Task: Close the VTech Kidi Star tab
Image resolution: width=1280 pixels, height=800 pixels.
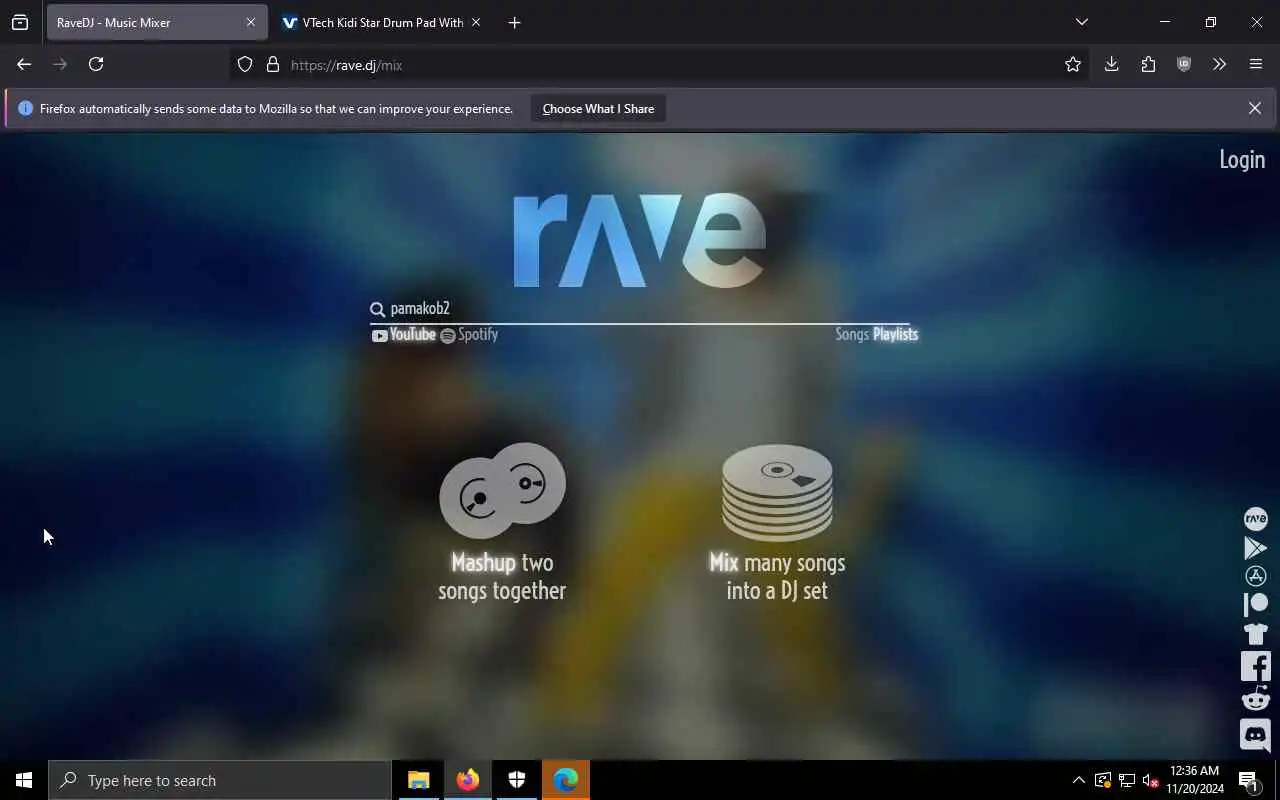Action: (476, 22)
